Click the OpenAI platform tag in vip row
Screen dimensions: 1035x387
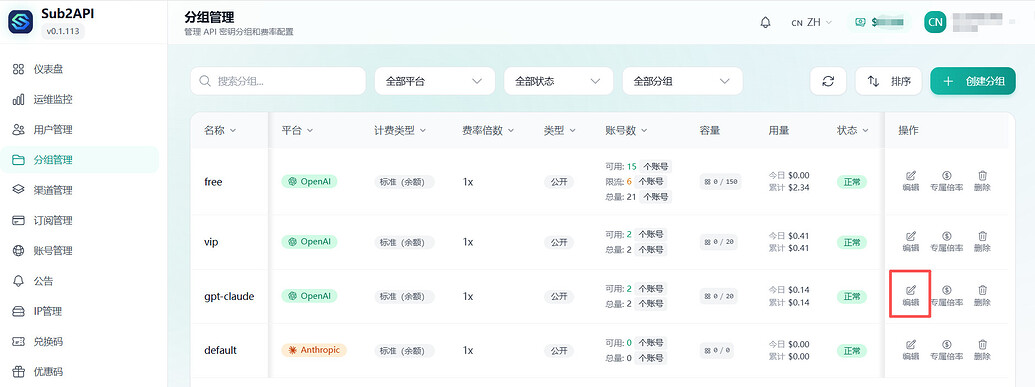309,242
